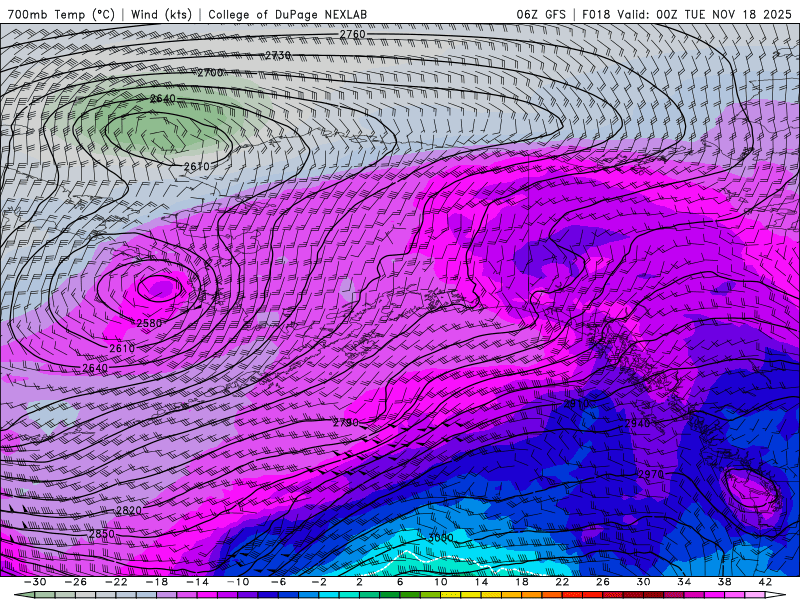The height and width of the screenshot is (600, 800).
Task: Click the 18 colorbar tick label
Action: click(x=522, y=582)
